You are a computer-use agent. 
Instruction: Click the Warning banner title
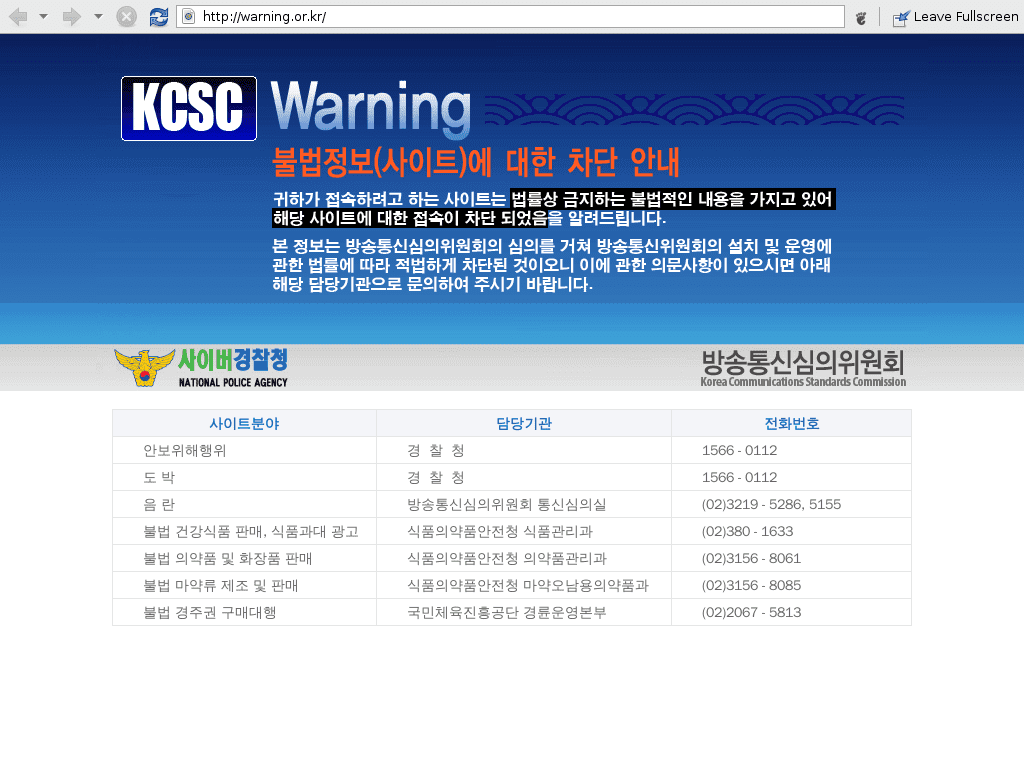click(x=370, y=108)
